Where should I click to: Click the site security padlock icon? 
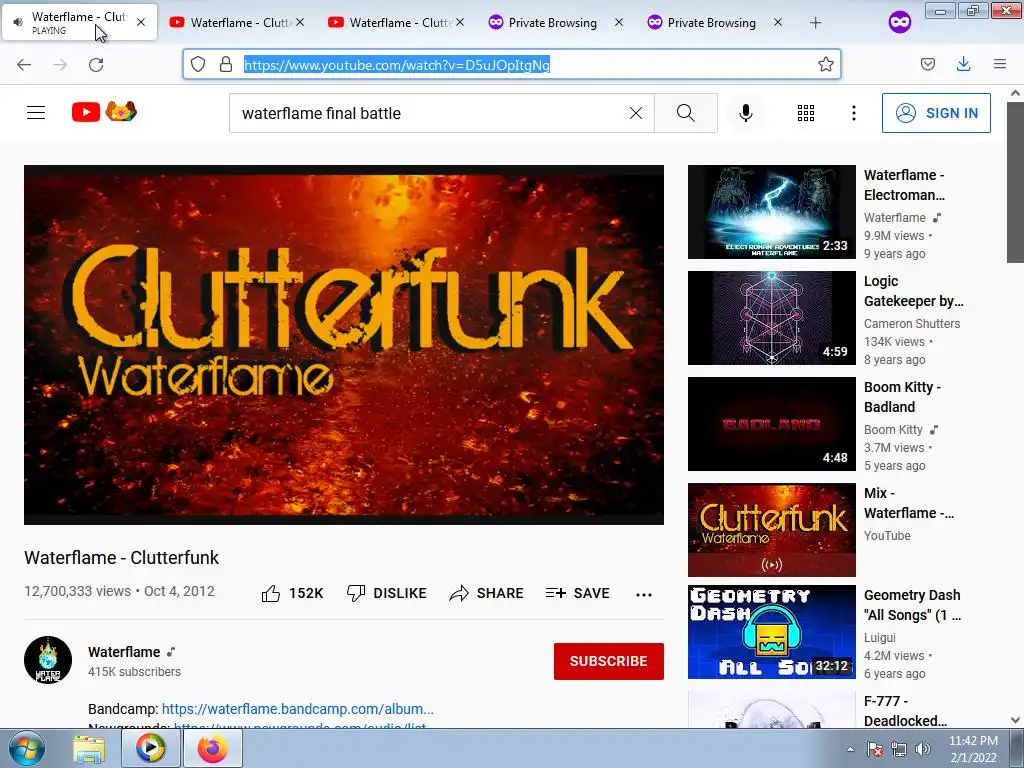point(226,64)
